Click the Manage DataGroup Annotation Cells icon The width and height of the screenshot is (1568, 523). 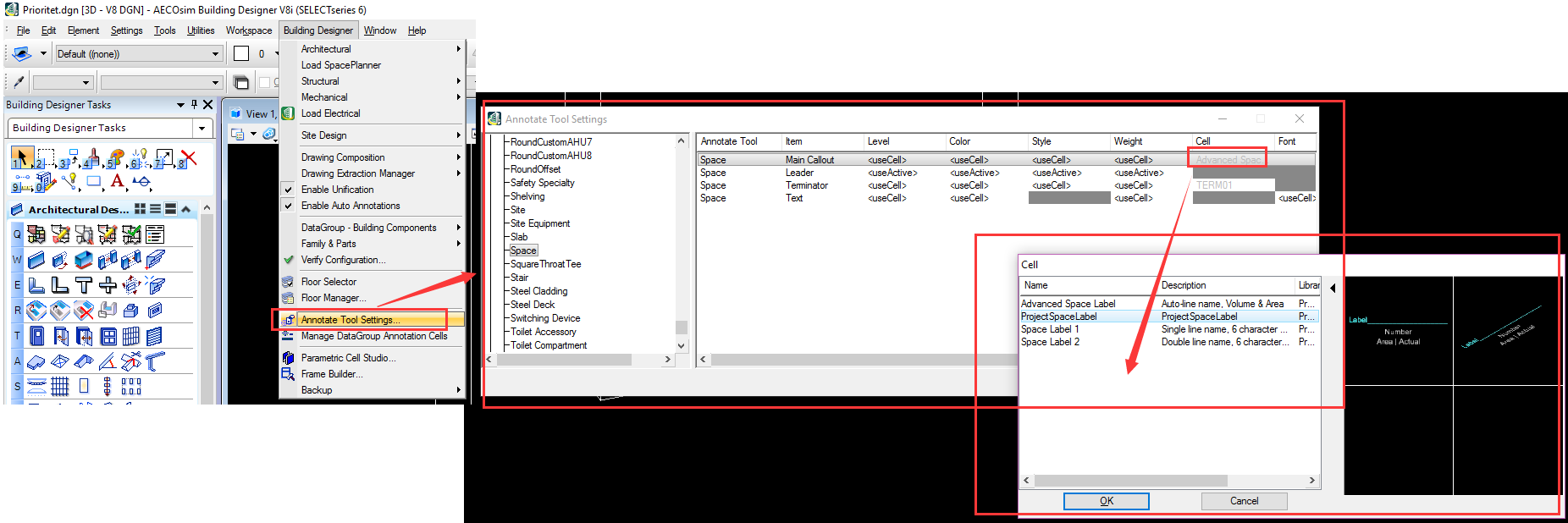pos(288,336)
